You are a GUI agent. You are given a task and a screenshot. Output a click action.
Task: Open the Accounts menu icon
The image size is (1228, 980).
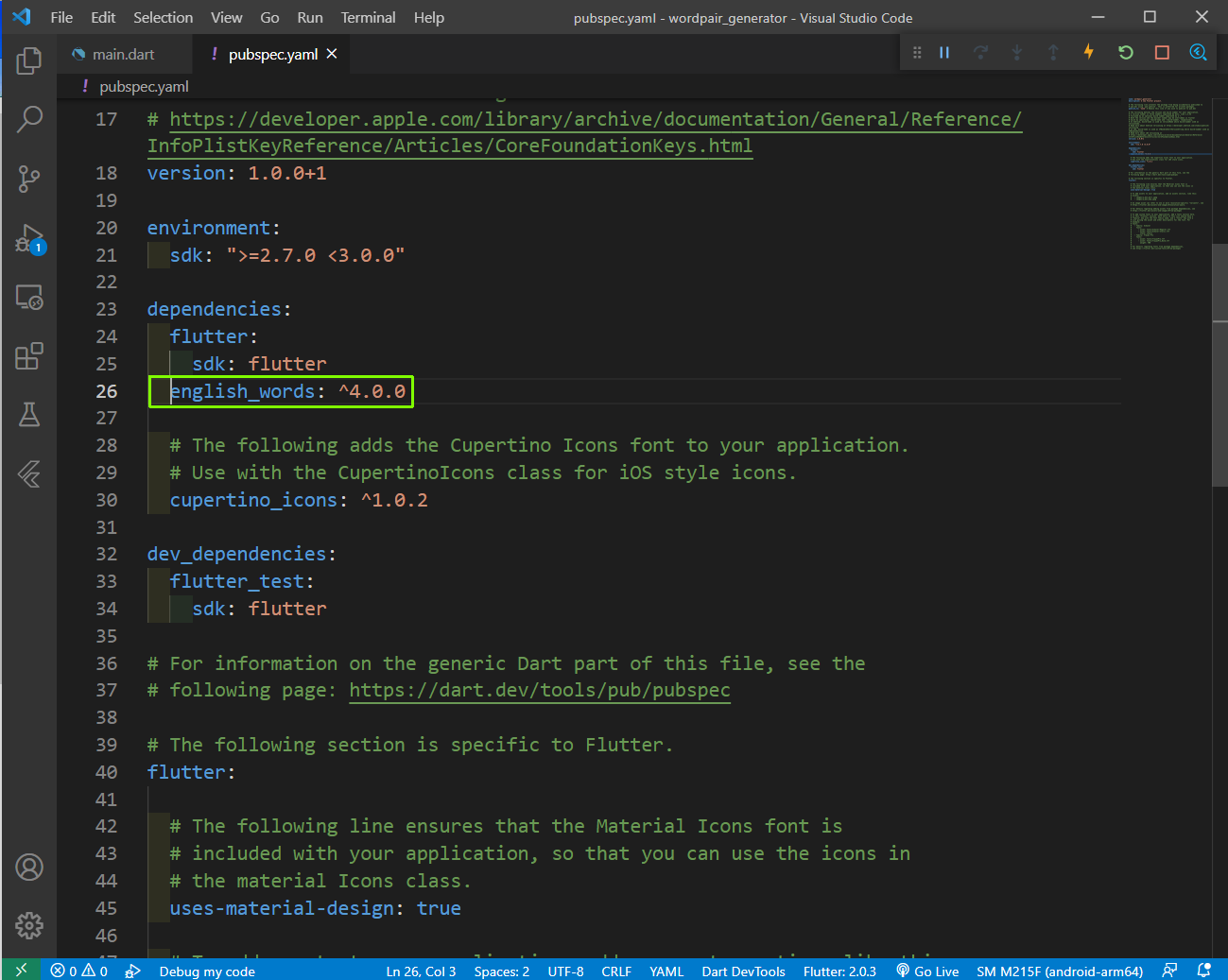pyautogui.click(x=29, y=867)
